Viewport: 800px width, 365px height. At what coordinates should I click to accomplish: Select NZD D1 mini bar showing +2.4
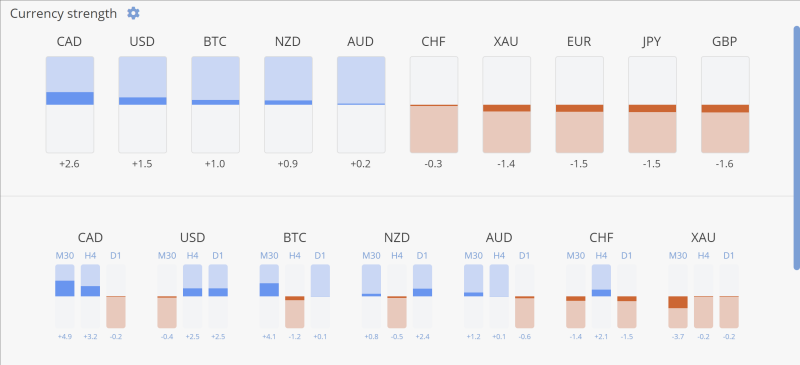(x=422, y=296)
